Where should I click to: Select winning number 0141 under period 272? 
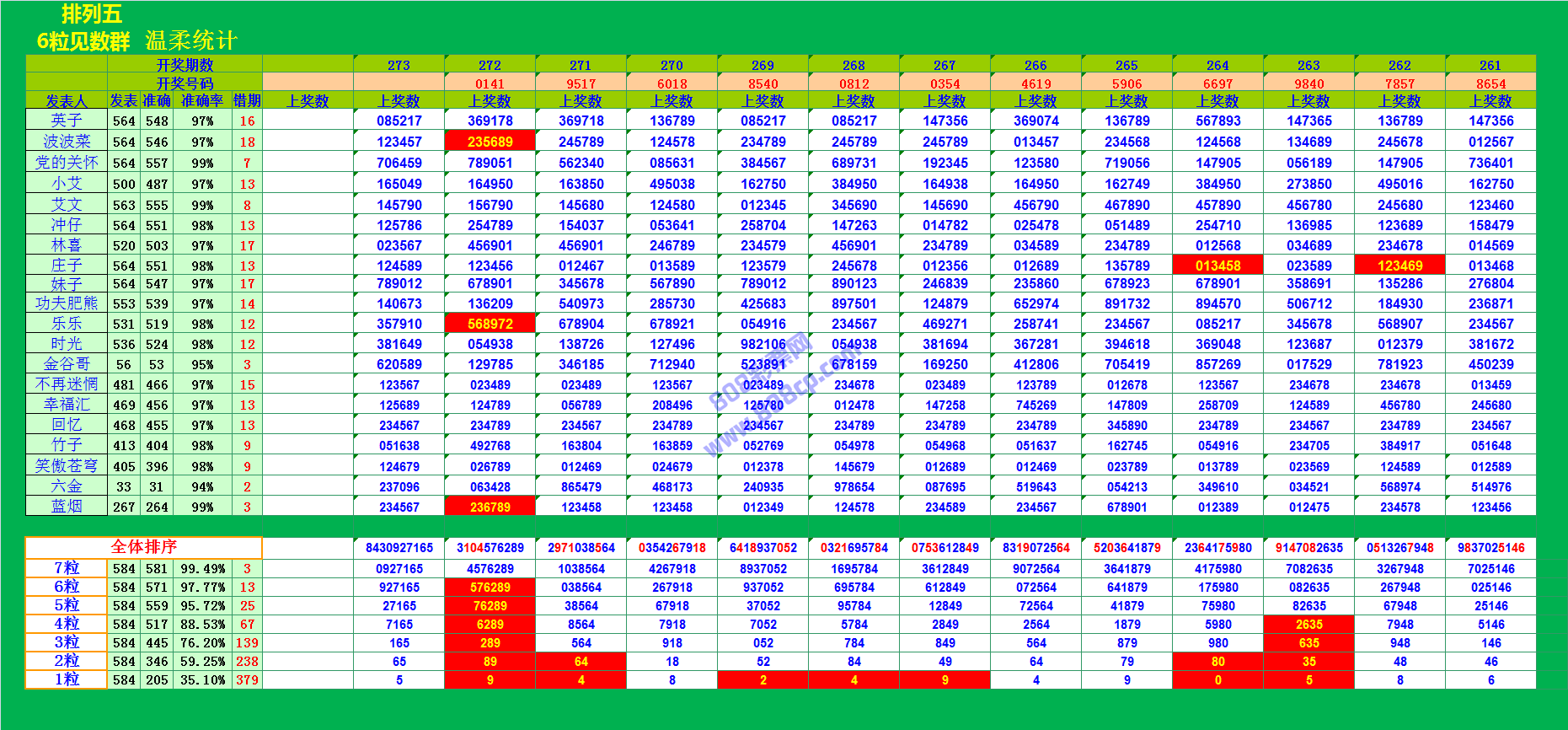pos(490,83)
